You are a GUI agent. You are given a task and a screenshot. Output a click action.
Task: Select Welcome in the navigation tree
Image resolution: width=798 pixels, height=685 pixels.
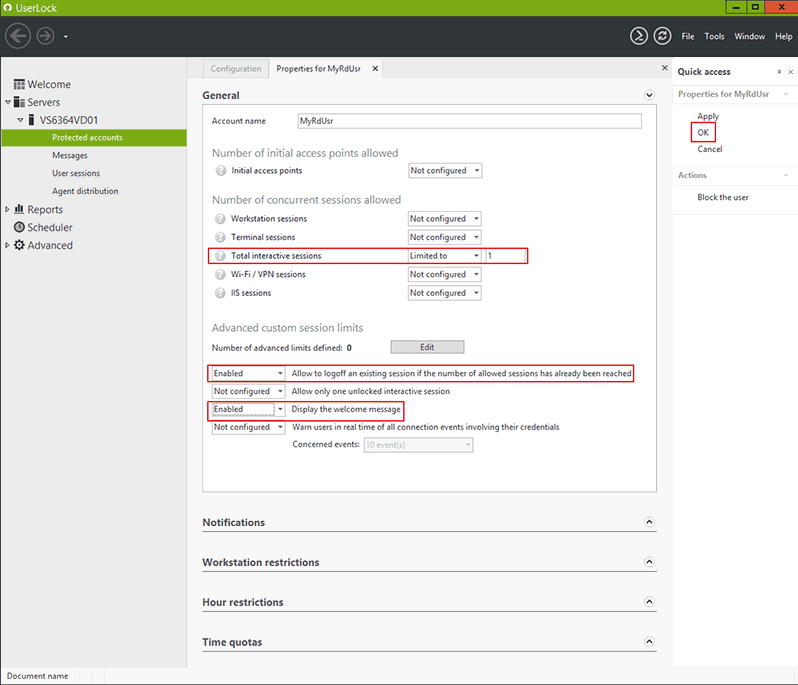click(x=49, y=84)
